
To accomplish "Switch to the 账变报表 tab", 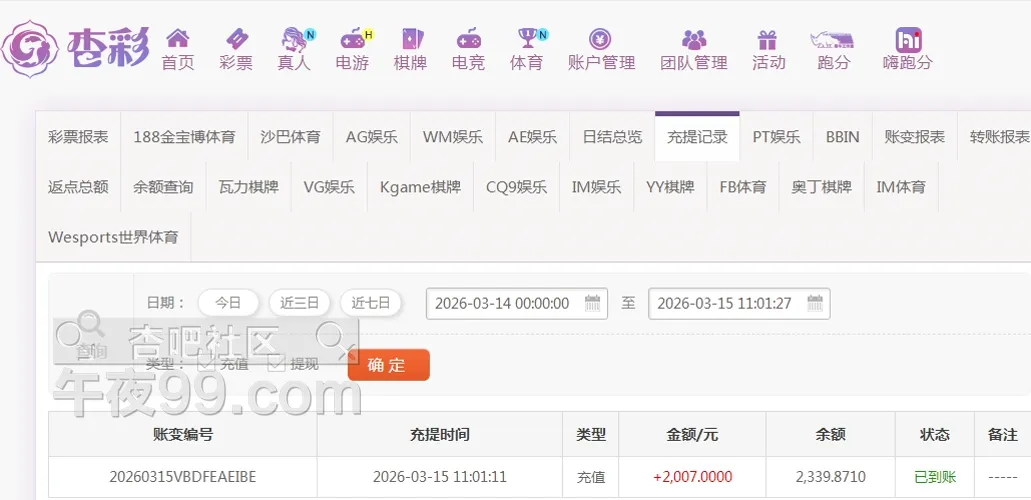I will tap(914, 137).
